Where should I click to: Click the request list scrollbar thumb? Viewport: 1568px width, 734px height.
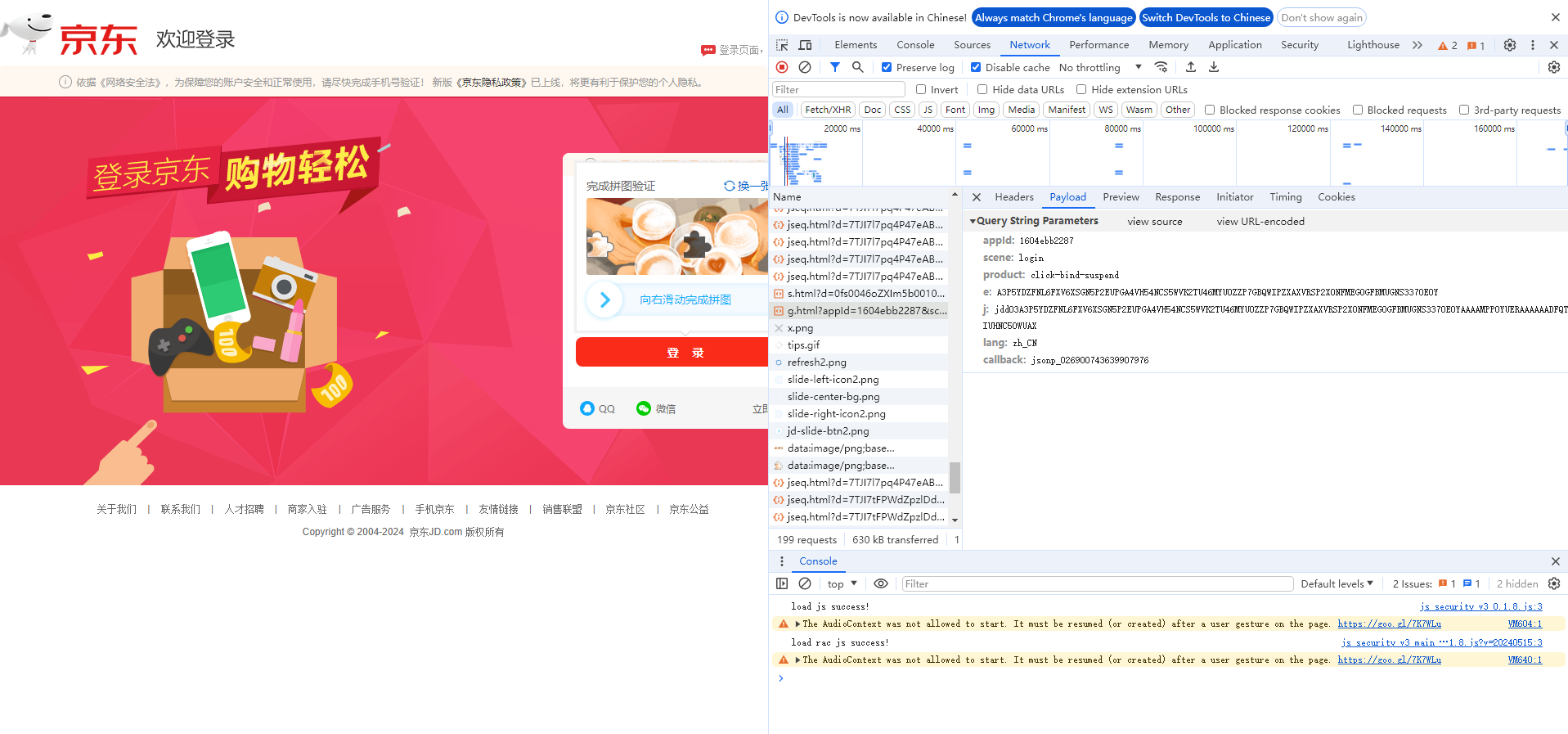(x=954, y=477)
